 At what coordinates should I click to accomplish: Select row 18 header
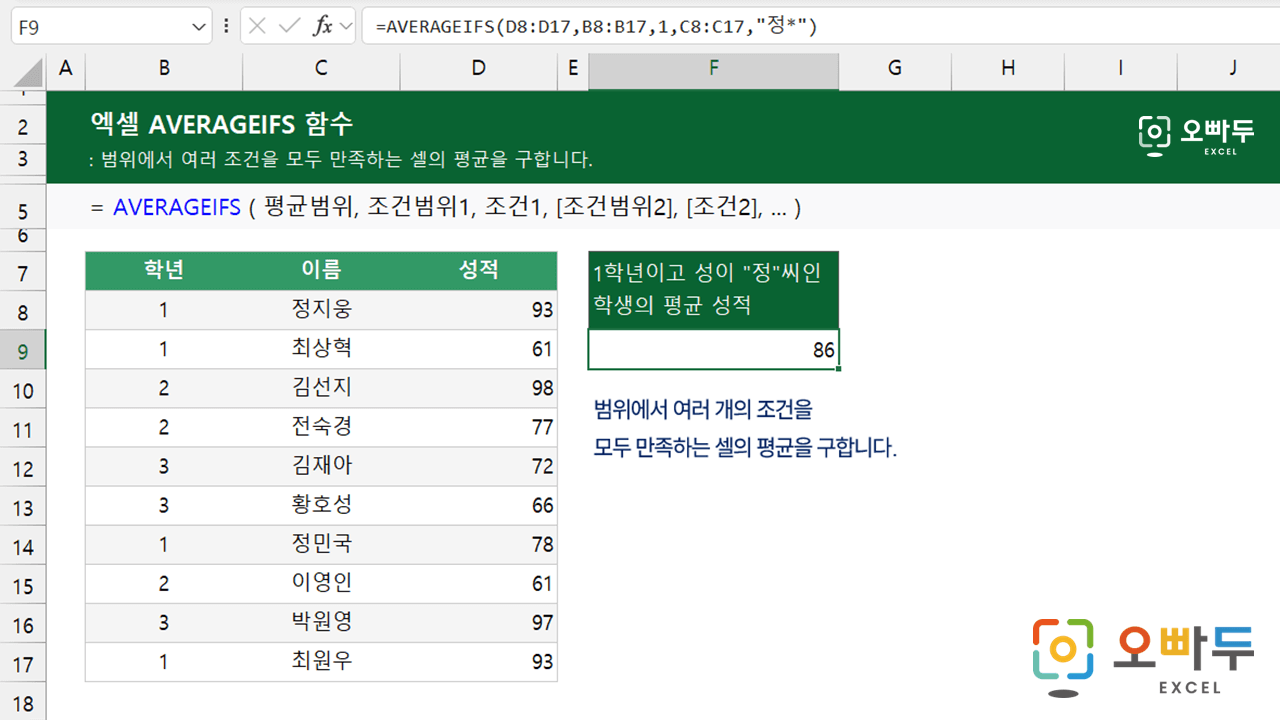pos(24,703)
